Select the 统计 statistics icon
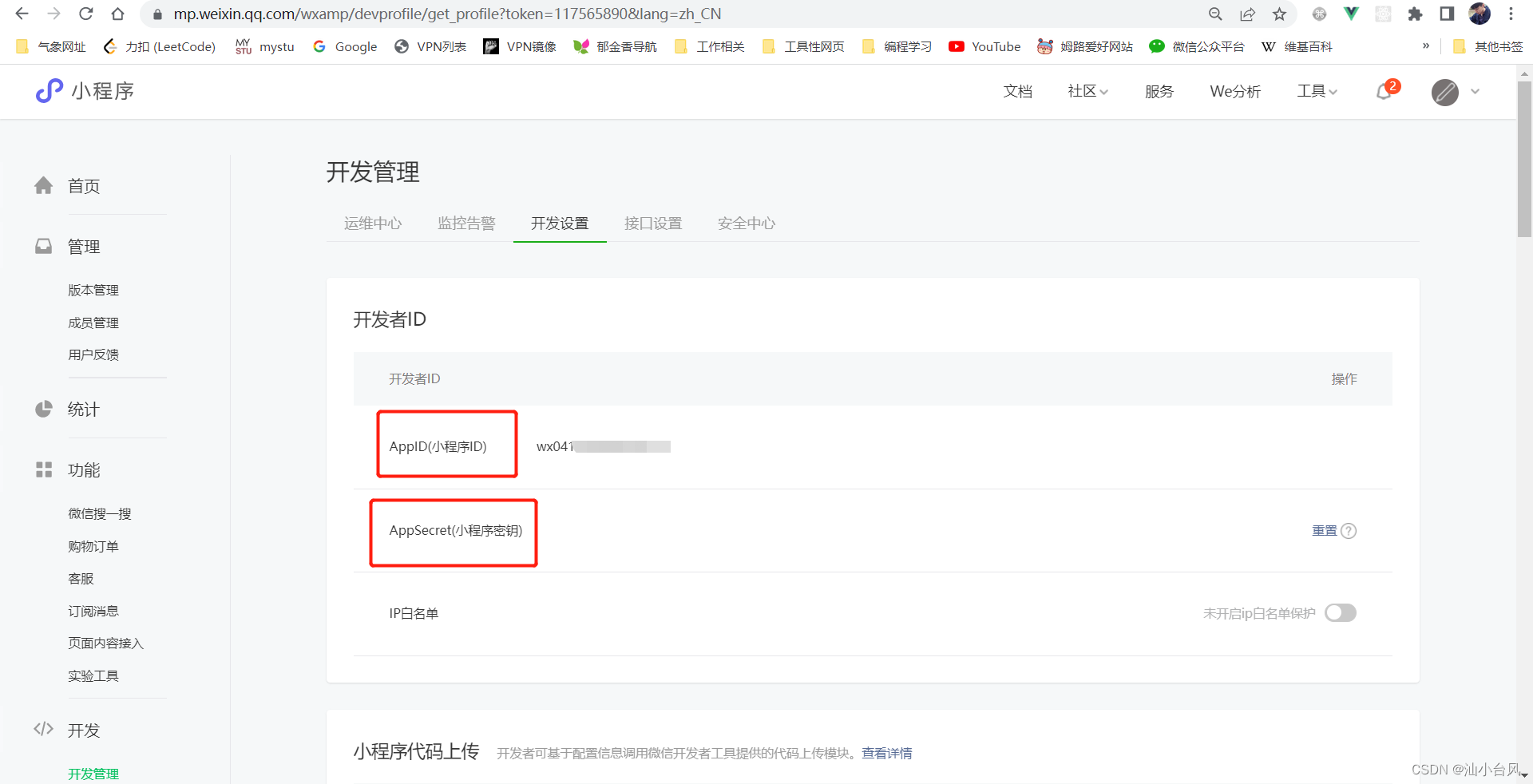Screen dimensions: 1533x784 tap(44, 409)
